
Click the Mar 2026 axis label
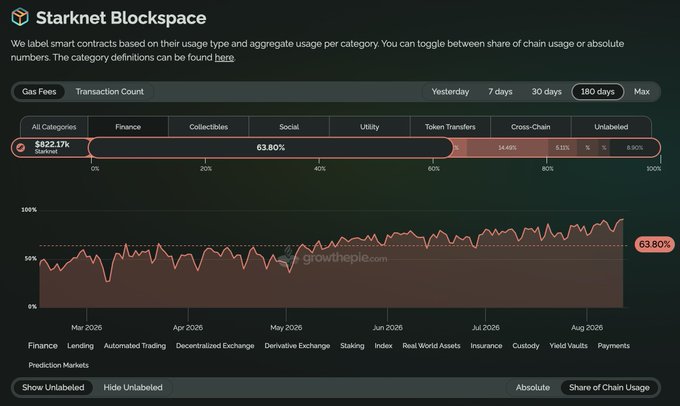click(x=87, y=327)
